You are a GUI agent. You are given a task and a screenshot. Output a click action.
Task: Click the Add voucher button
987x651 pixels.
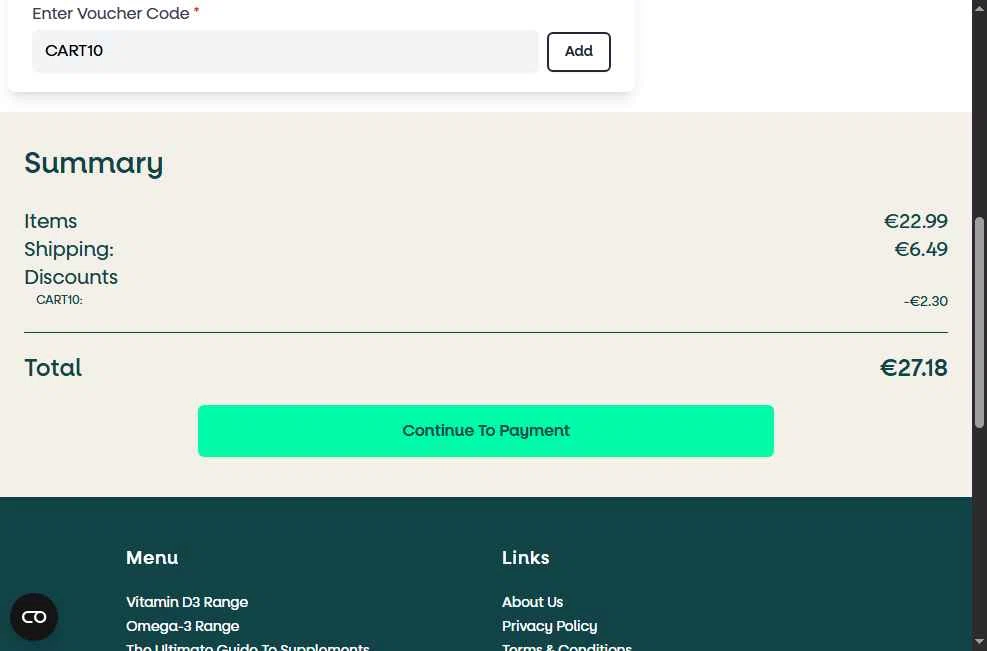click(x=578, y=52)
